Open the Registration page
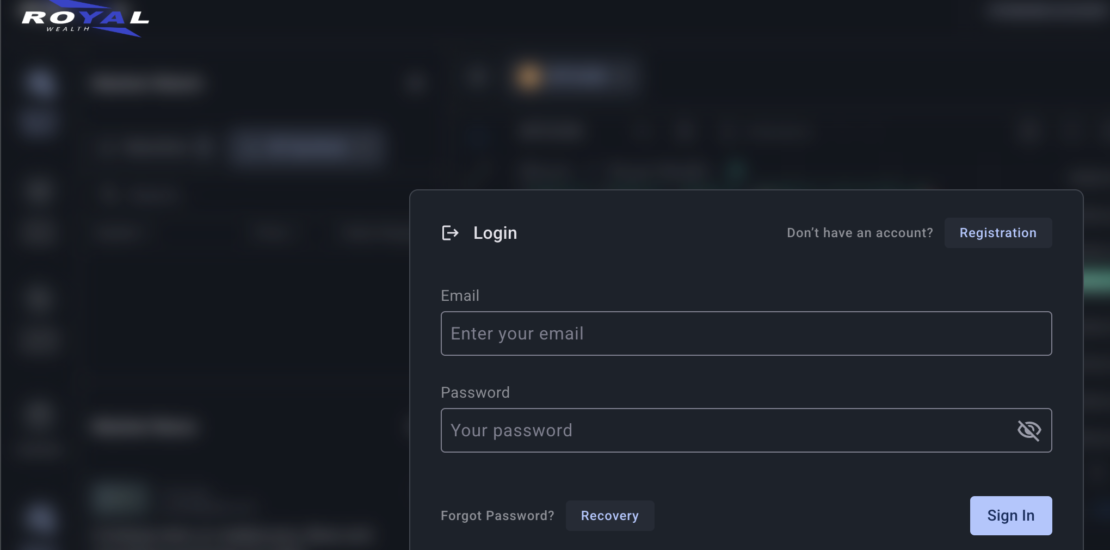The image size is (1110, 550). (997, 233)
